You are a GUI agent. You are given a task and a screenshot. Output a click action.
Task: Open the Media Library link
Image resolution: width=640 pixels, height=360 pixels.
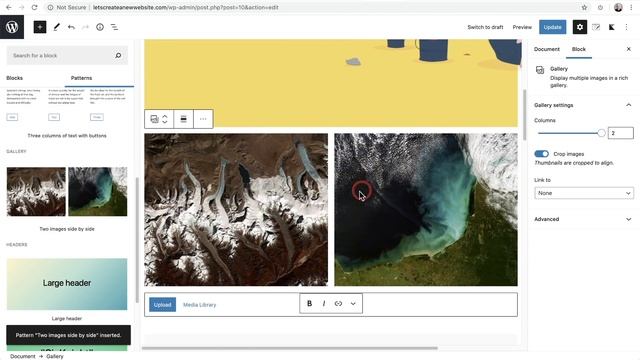pos(199,304)
